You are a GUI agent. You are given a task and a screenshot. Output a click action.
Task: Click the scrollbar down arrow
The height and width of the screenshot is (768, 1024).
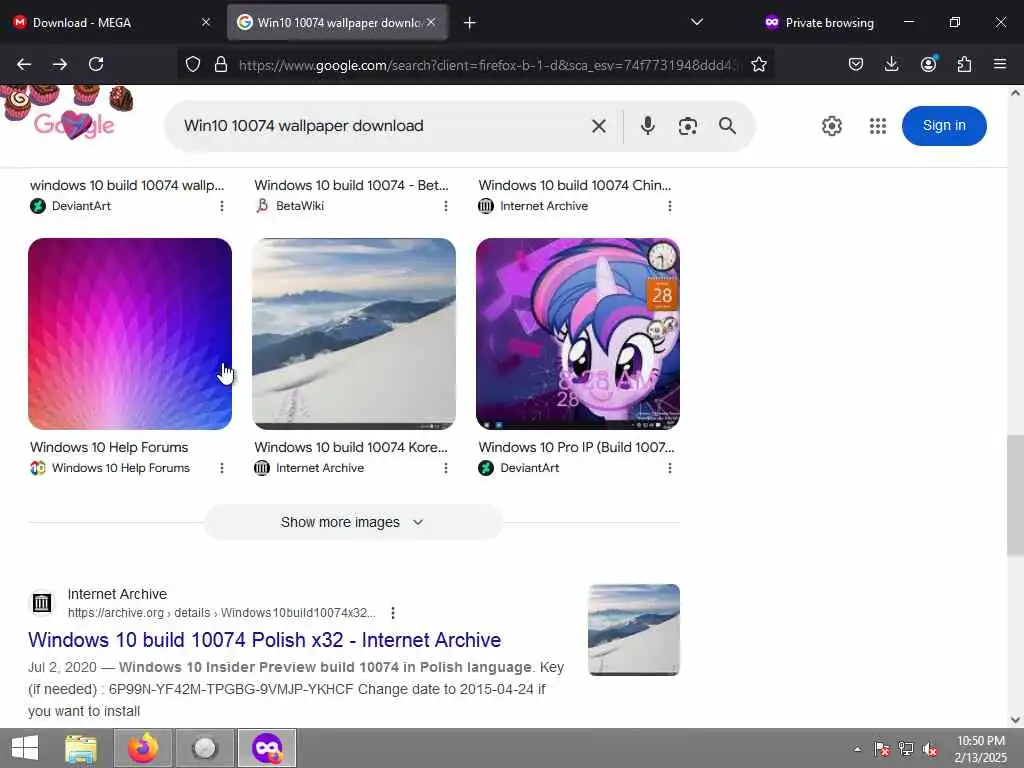click(x=1015, y=720)
